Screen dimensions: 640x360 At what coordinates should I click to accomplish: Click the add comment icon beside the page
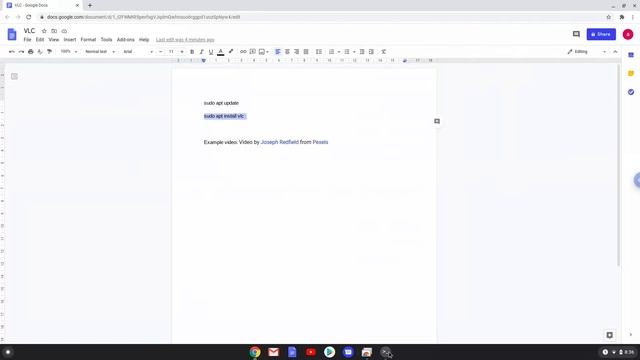437,121
